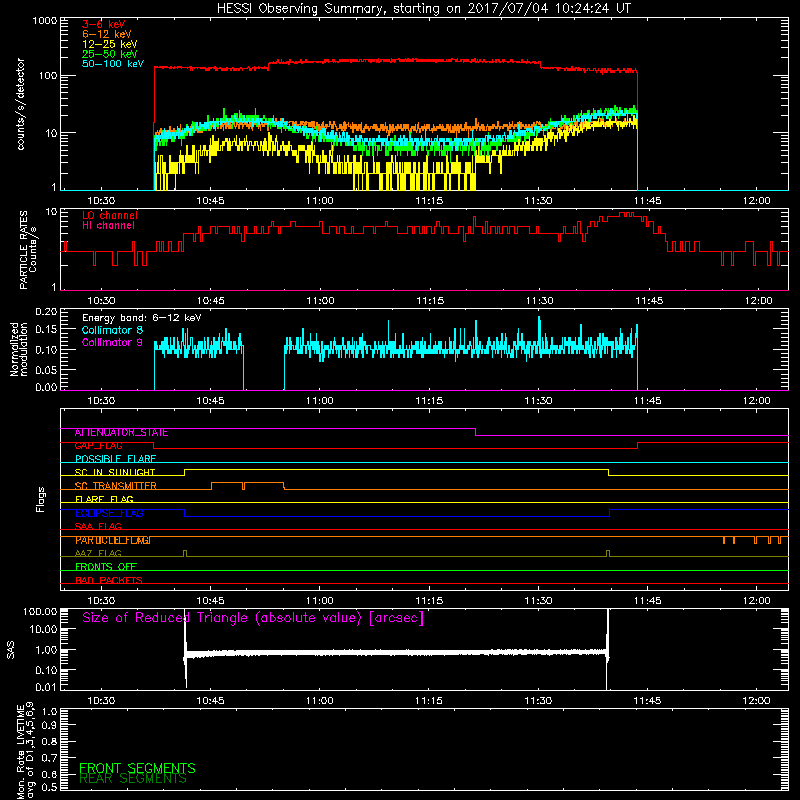Click the BAD_PACKETS flag label
The height and width of the screenshot is (800, 800).
[x=109, y=580]
